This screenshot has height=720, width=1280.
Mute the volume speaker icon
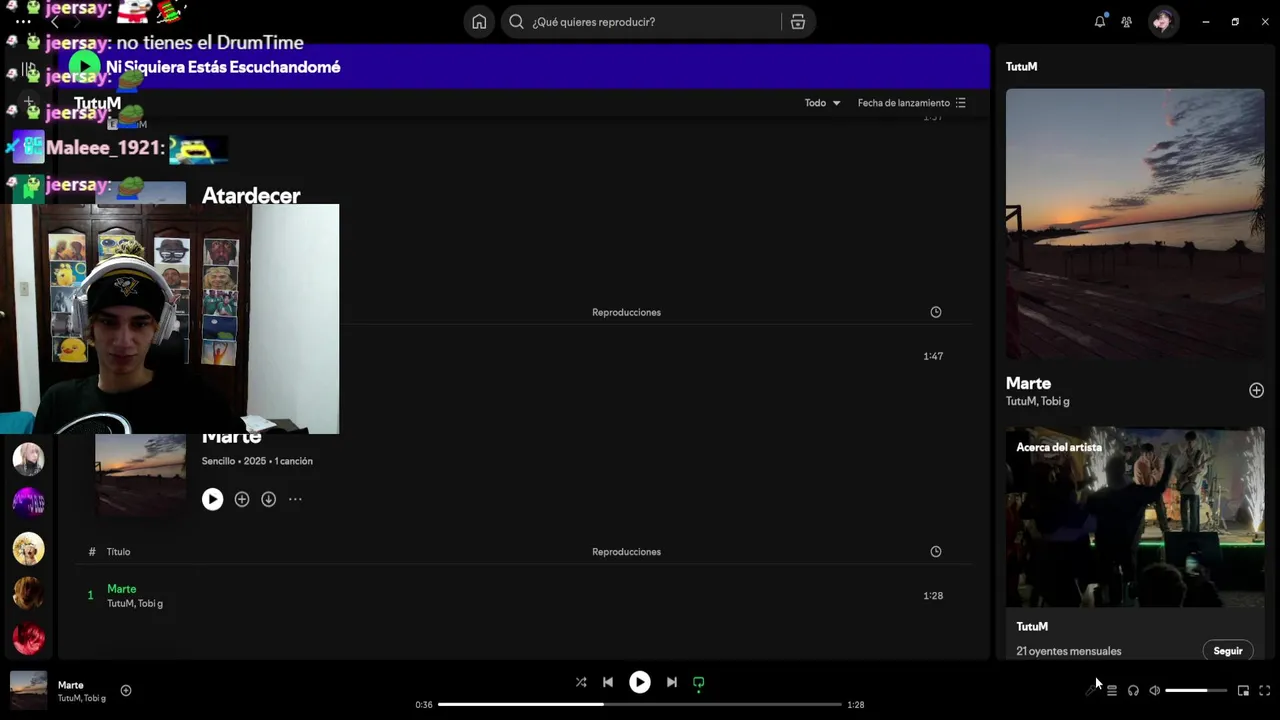pos(1154,690)
